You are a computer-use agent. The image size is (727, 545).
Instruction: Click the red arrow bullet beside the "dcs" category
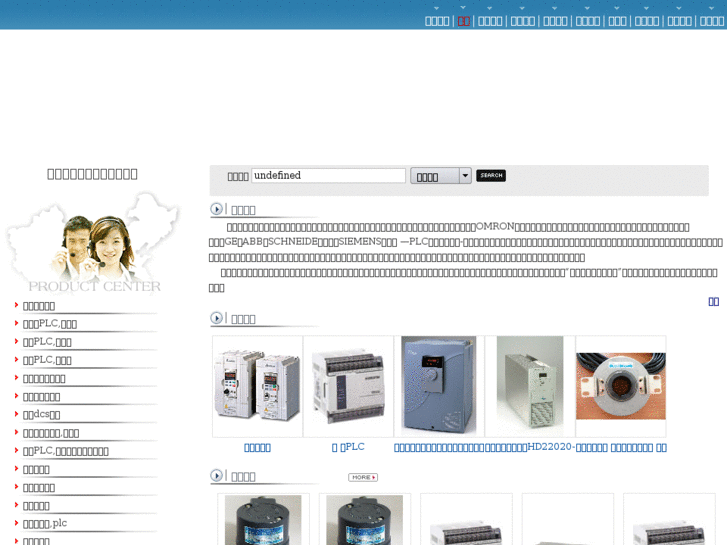click(16, 414)
